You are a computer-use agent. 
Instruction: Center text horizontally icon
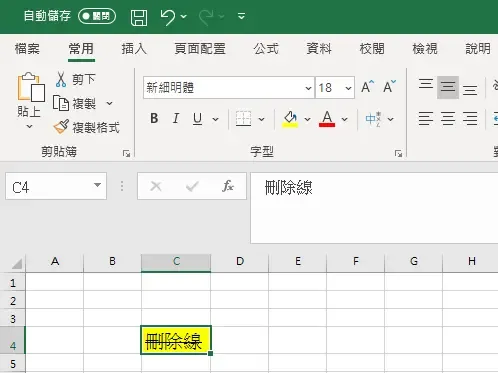(448, 119)
